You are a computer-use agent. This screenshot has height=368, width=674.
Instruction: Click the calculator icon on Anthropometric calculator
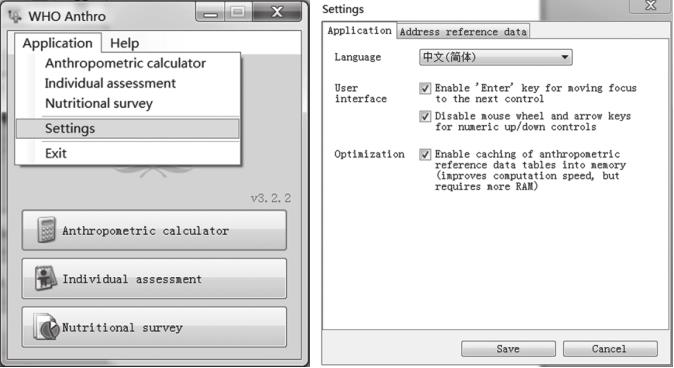46,230
